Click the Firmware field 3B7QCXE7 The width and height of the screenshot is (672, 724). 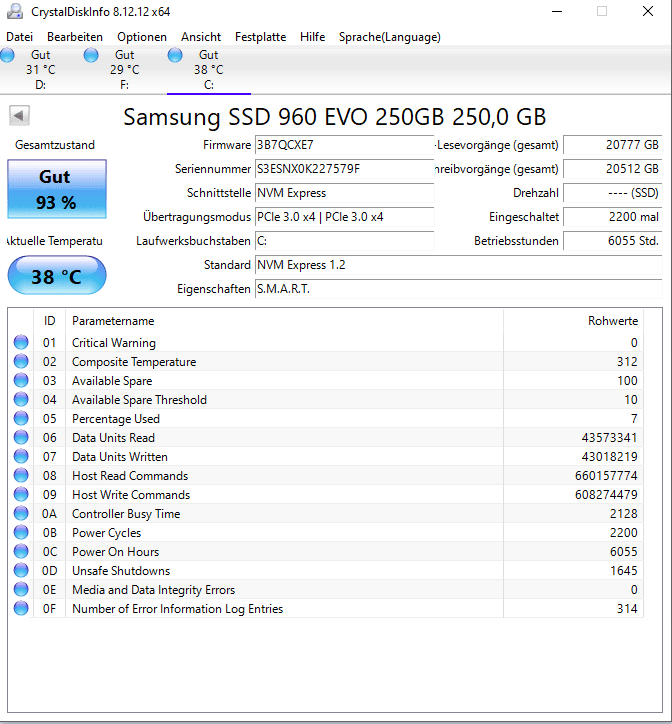(x=345, y=145)
